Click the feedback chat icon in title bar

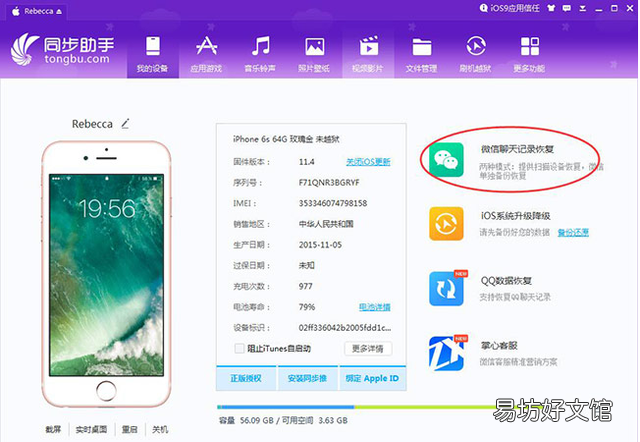pos(567,8)
